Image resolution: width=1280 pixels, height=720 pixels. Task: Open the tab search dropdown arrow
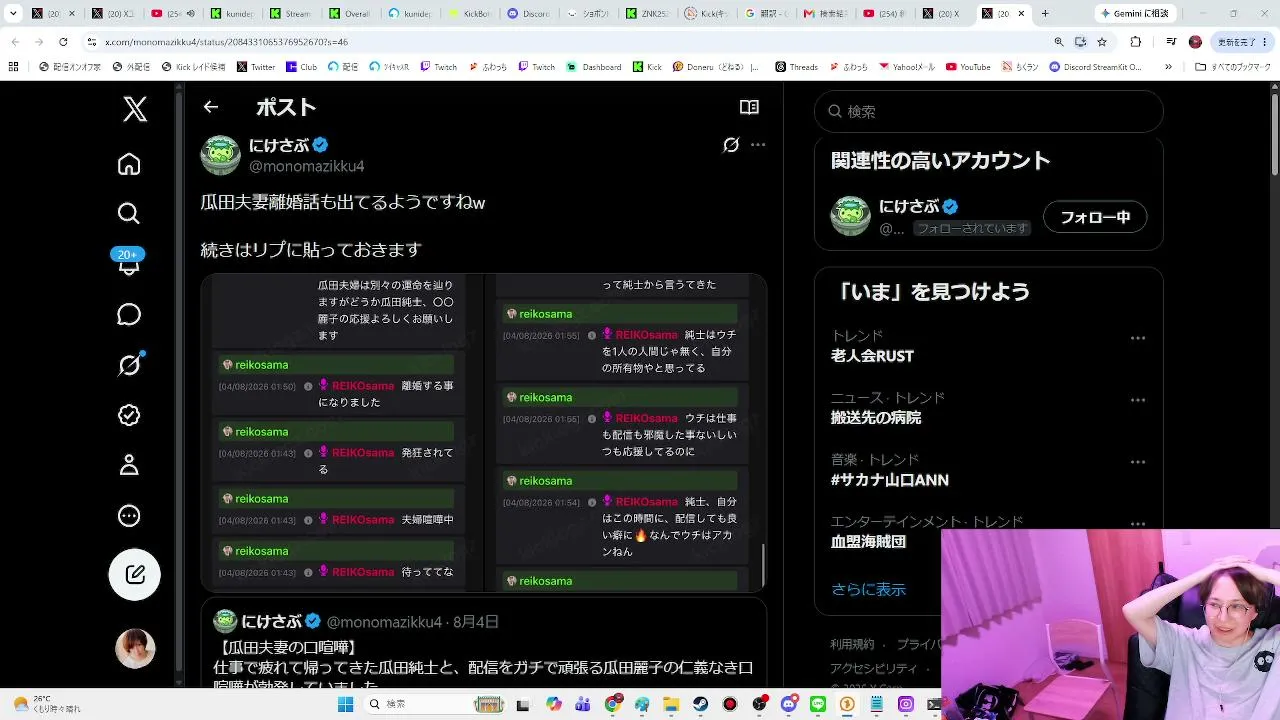click(x=14, y=14)
